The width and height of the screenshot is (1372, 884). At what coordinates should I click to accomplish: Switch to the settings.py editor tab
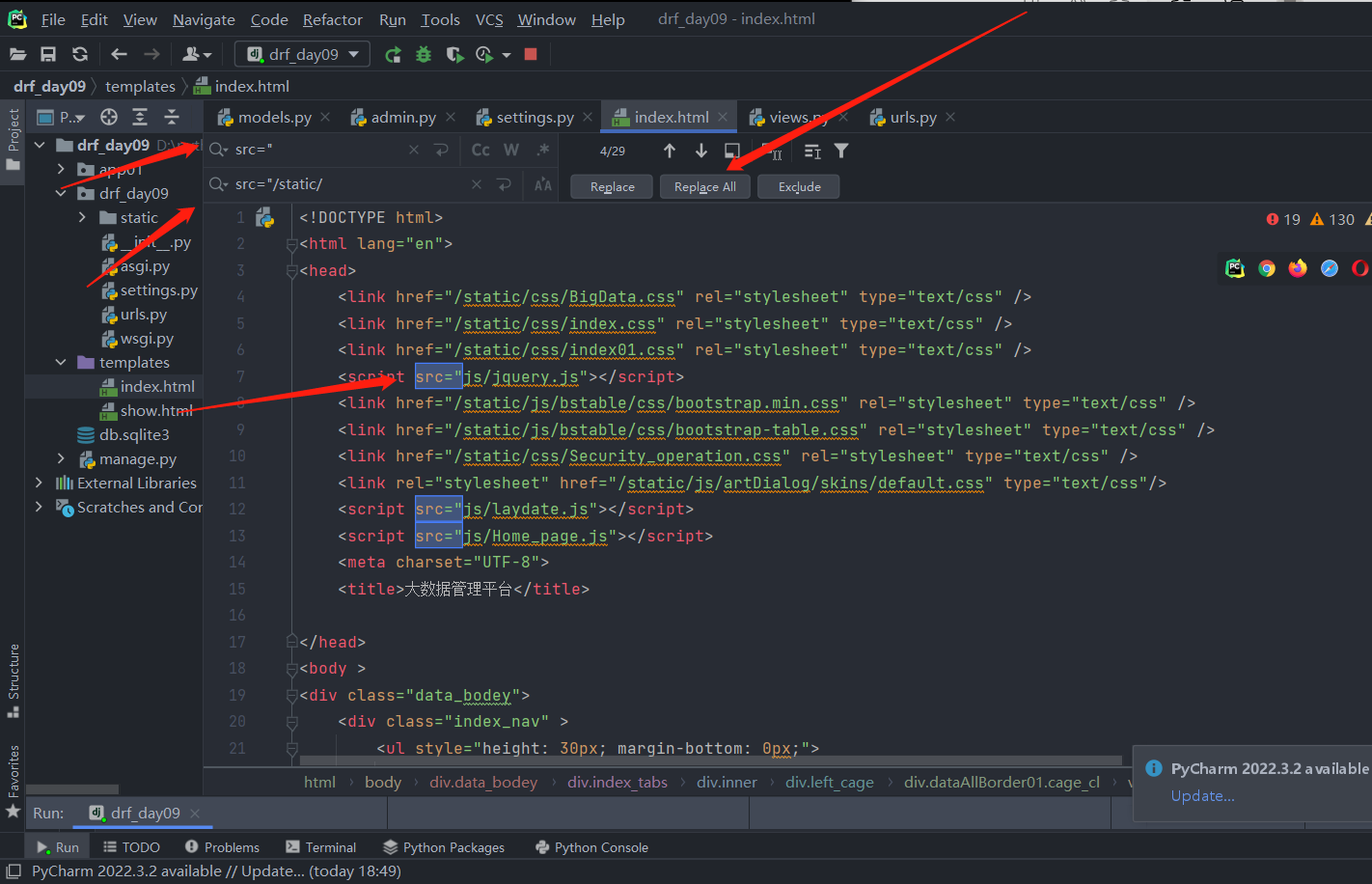click(x=535, y=117)
